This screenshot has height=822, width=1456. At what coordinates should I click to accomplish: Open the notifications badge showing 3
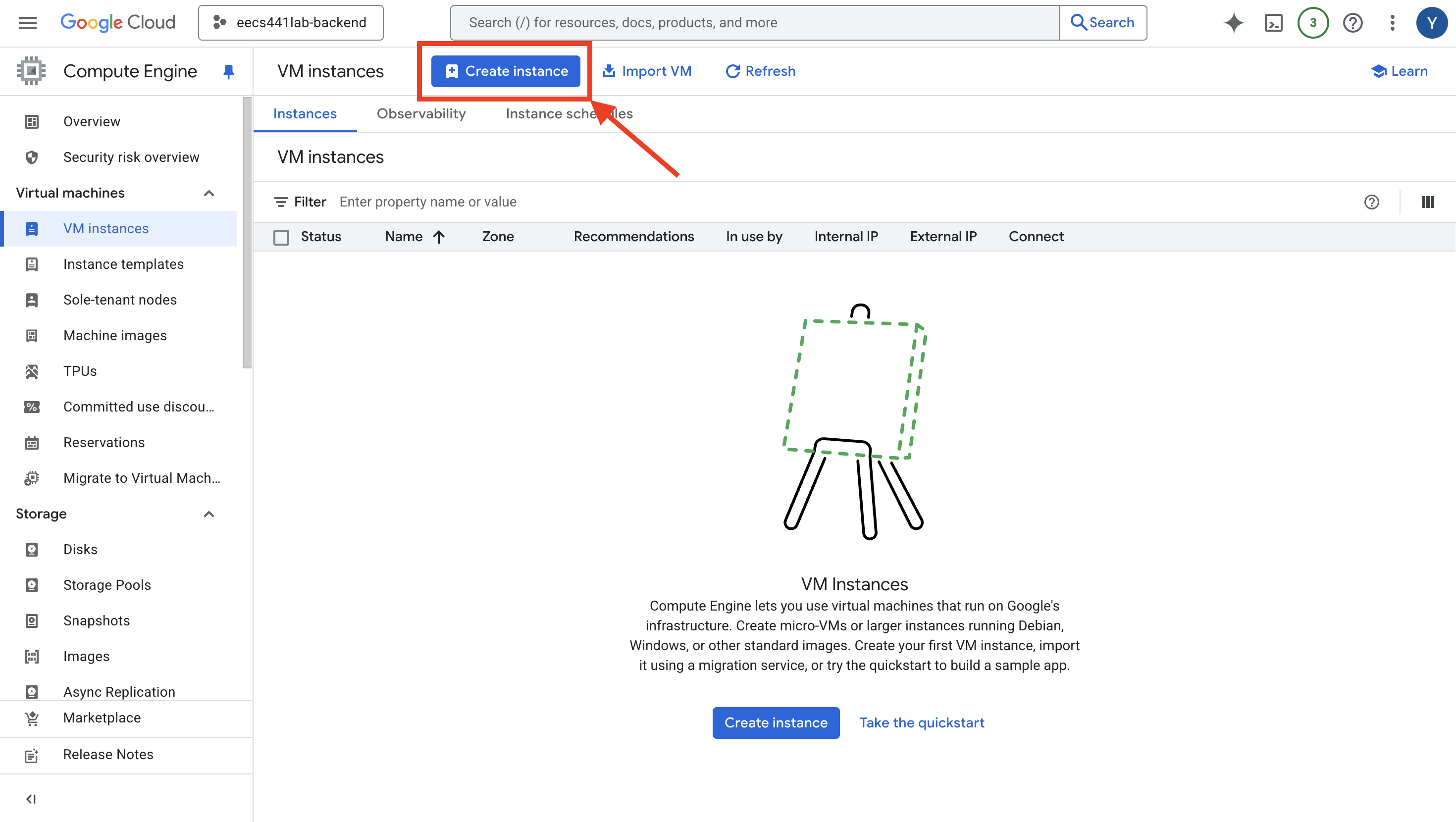pos(1312,23)
